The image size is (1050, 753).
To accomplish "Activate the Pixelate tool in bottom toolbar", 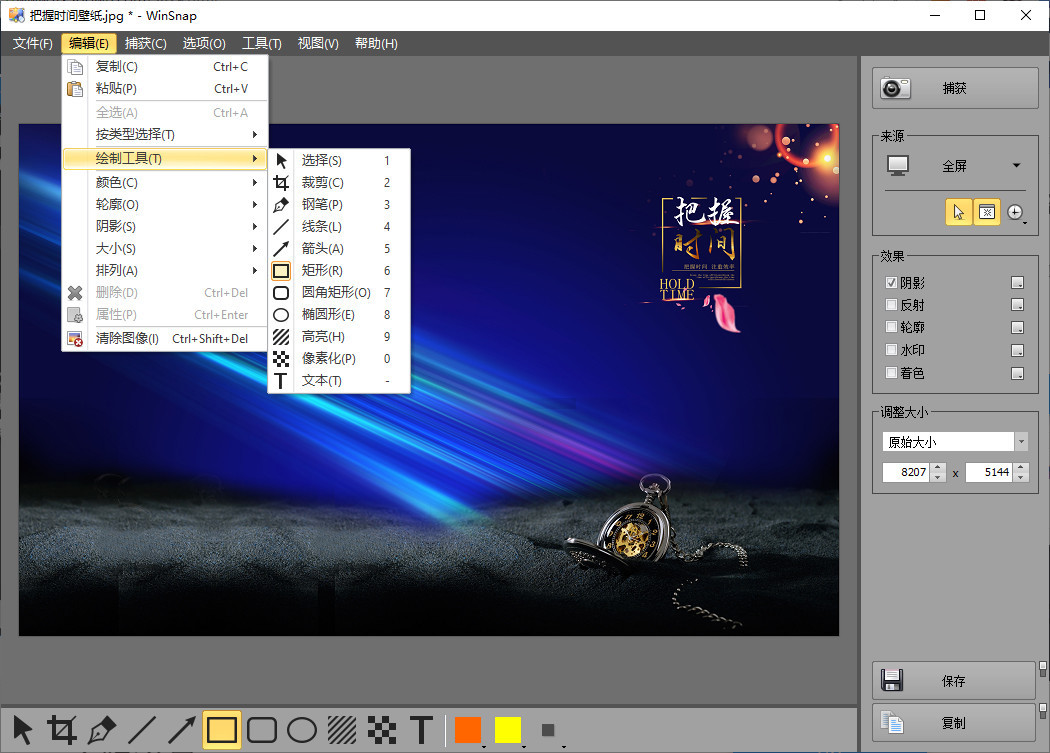I will point(382,730).
